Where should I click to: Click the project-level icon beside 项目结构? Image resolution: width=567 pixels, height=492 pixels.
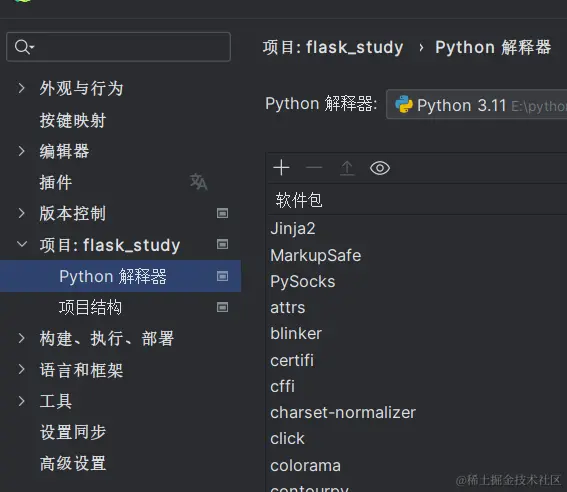click(222, 307)
